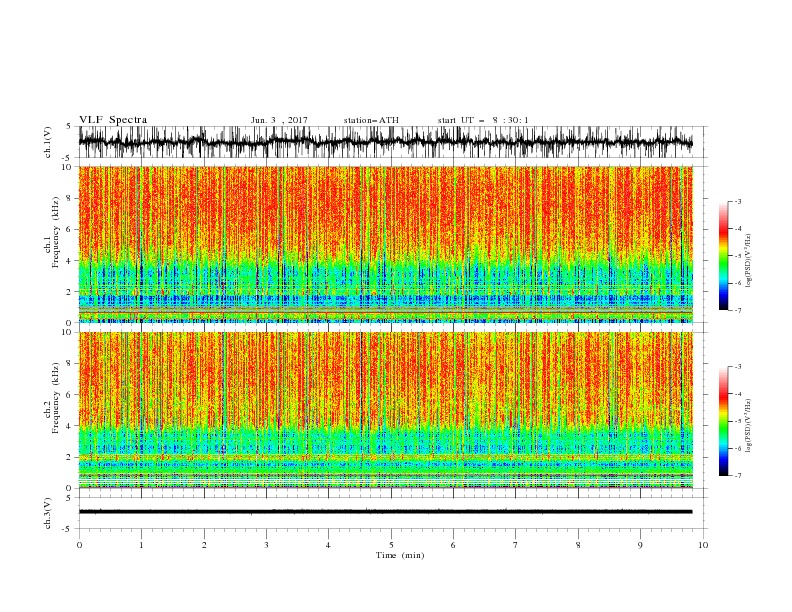792x612 pixels.
Task: Click the "4" minute tick on time axis
Action: (328, 545)
